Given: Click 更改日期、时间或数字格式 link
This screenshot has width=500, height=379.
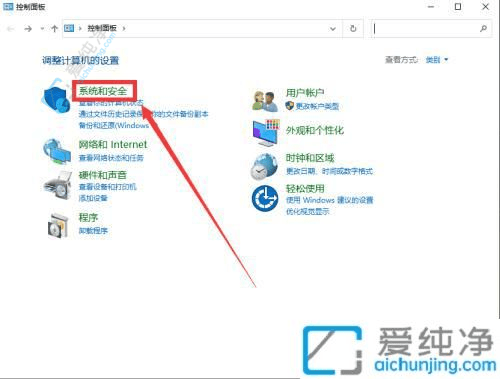Looking at the screenshot, I should click(x=329, y=171).
